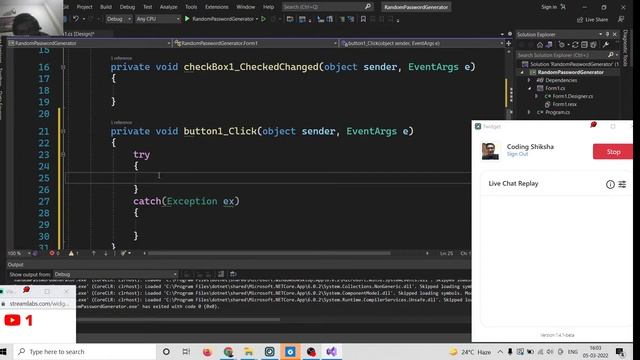Open the Debug configuration dropdown
Screen dimensions: 640x360
(x=118, y=19)
